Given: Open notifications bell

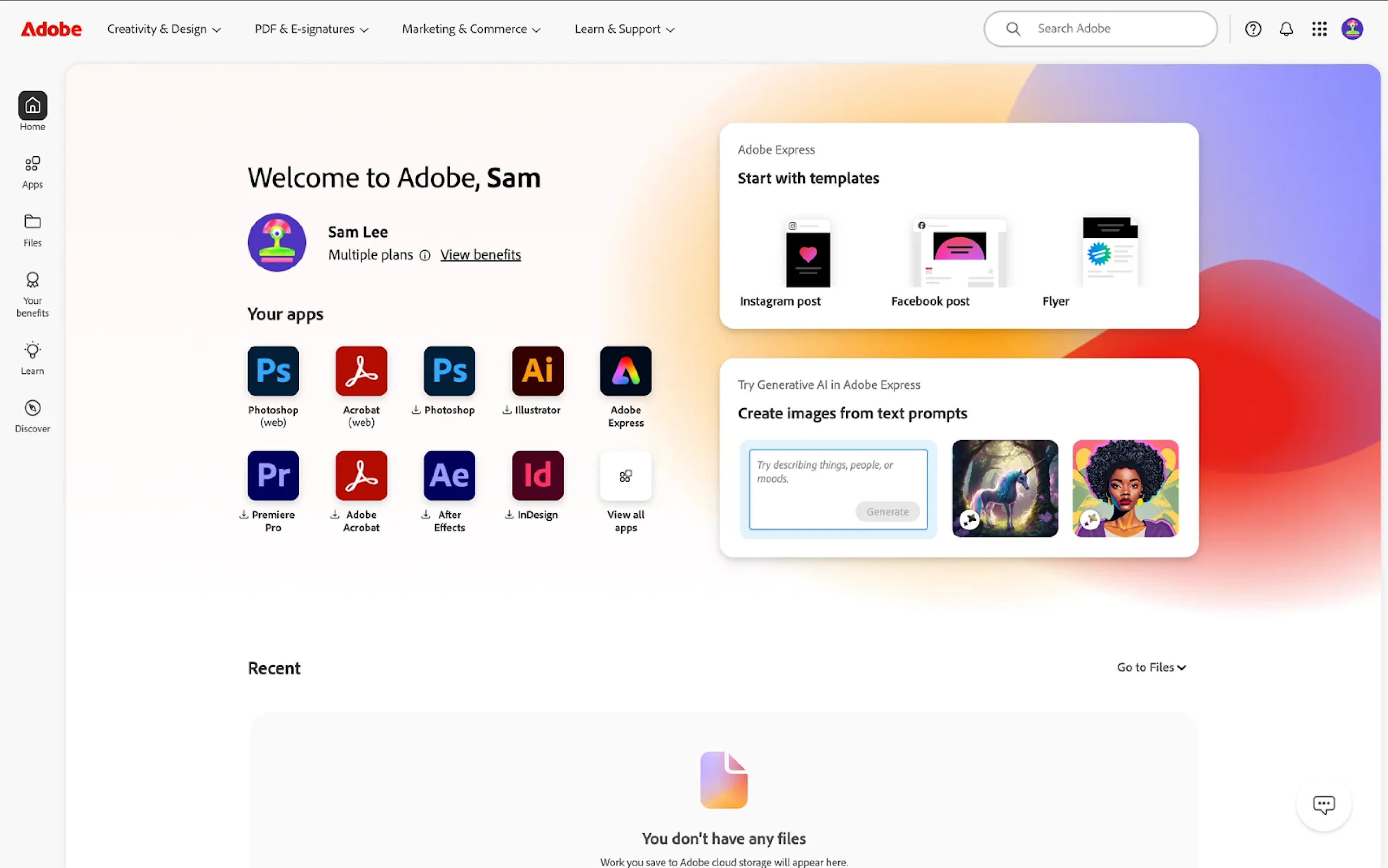Looking at the screenshot, I should coord(1286,29).
